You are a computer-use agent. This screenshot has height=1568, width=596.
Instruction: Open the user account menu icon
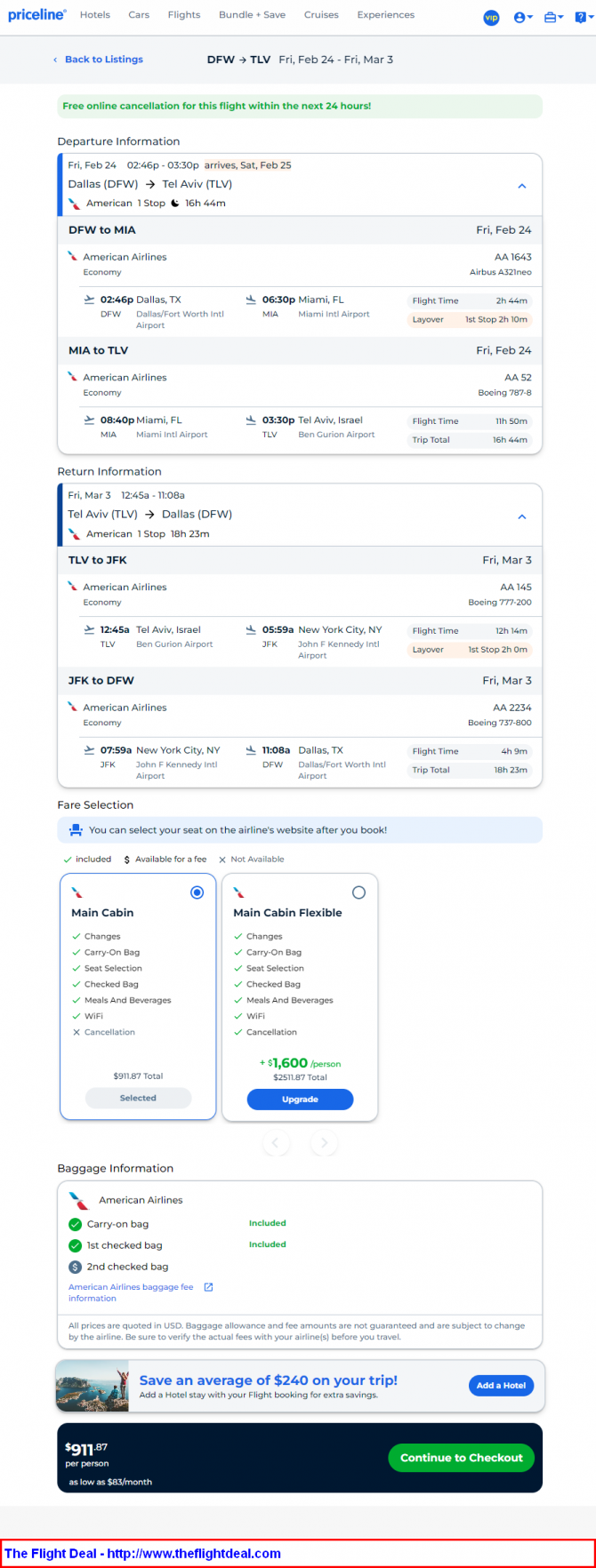523,17
